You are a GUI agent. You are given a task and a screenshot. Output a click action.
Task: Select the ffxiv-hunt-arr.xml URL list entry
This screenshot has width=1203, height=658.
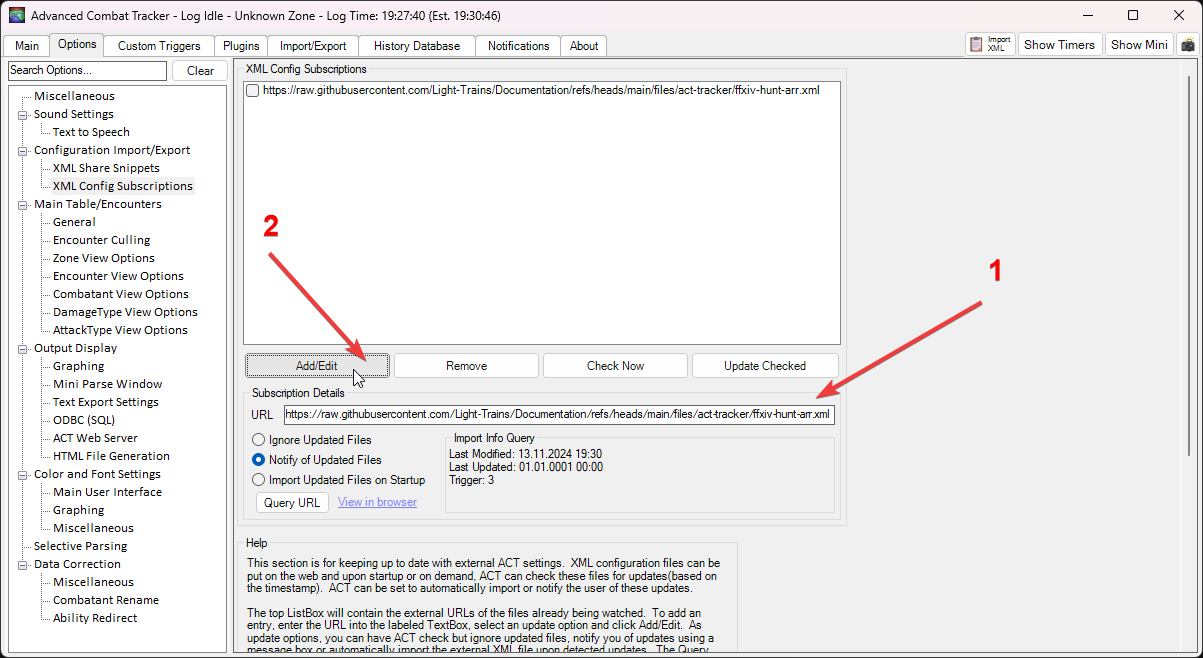(x=541, y=90)
